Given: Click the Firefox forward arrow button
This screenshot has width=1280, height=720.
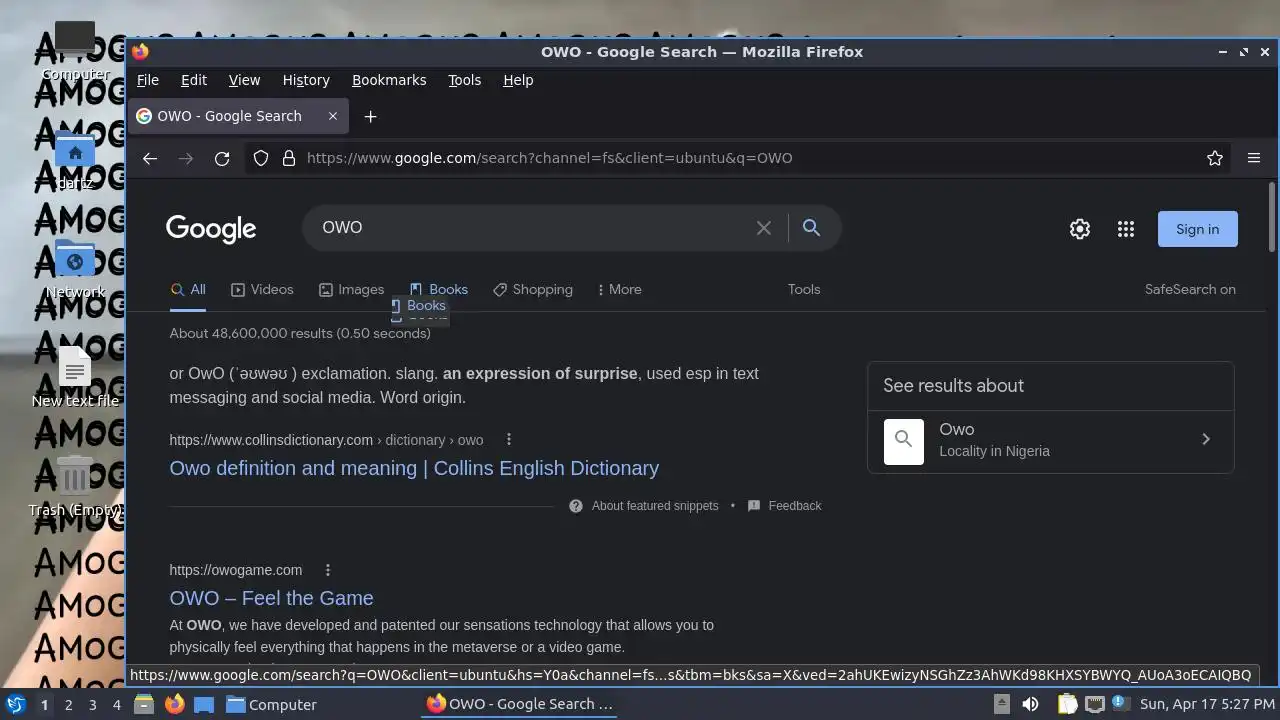Looking at the screenshot, I should tap(186, 158).
